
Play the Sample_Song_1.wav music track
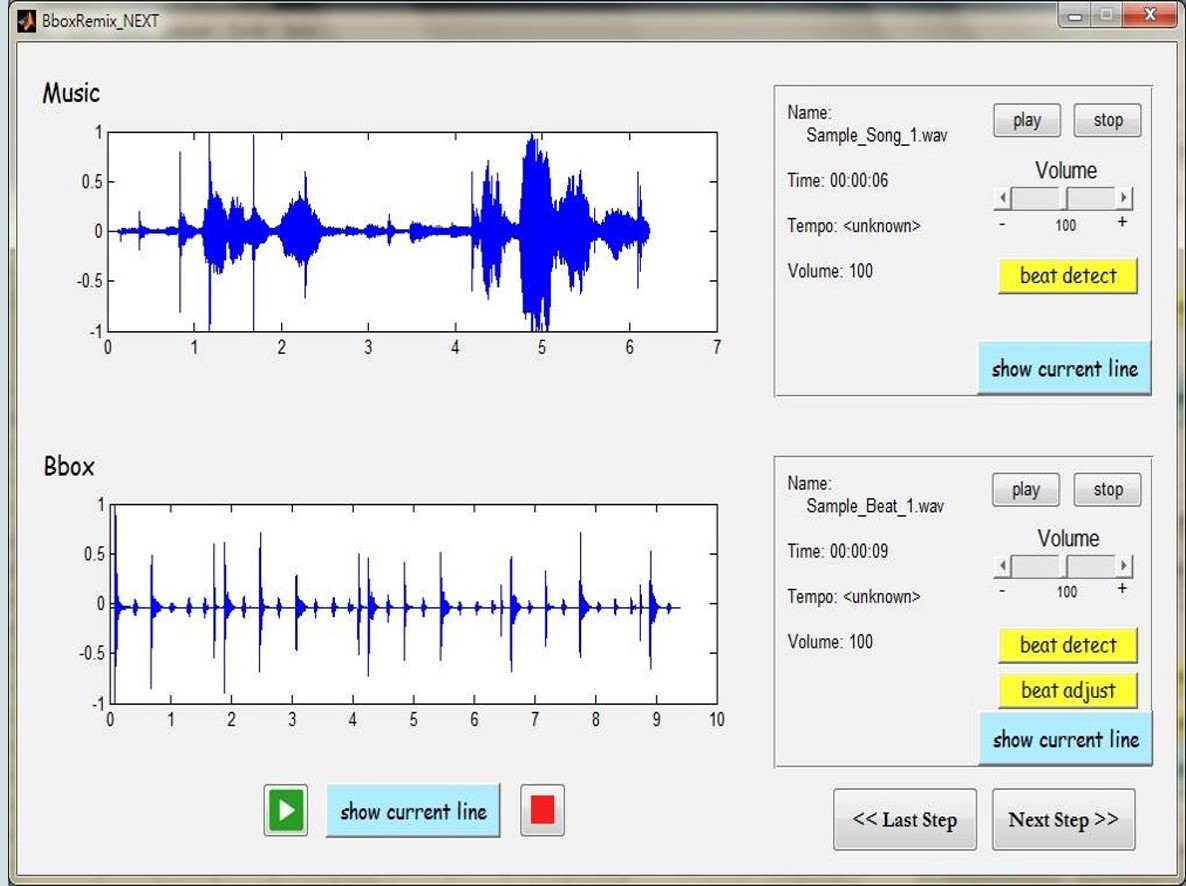click(1026, 121)
